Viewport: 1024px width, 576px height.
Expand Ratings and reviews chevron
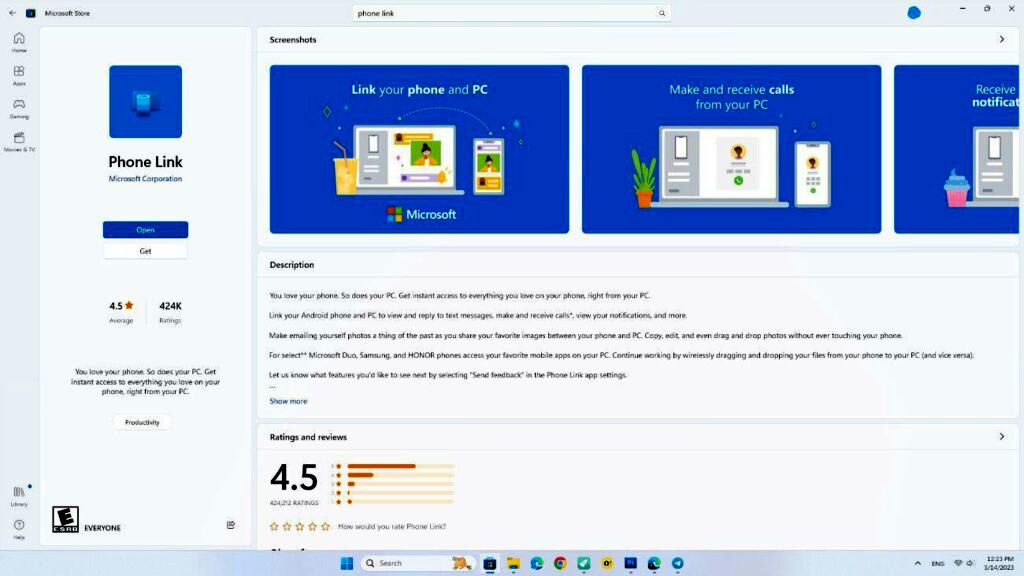point(1002,437)
